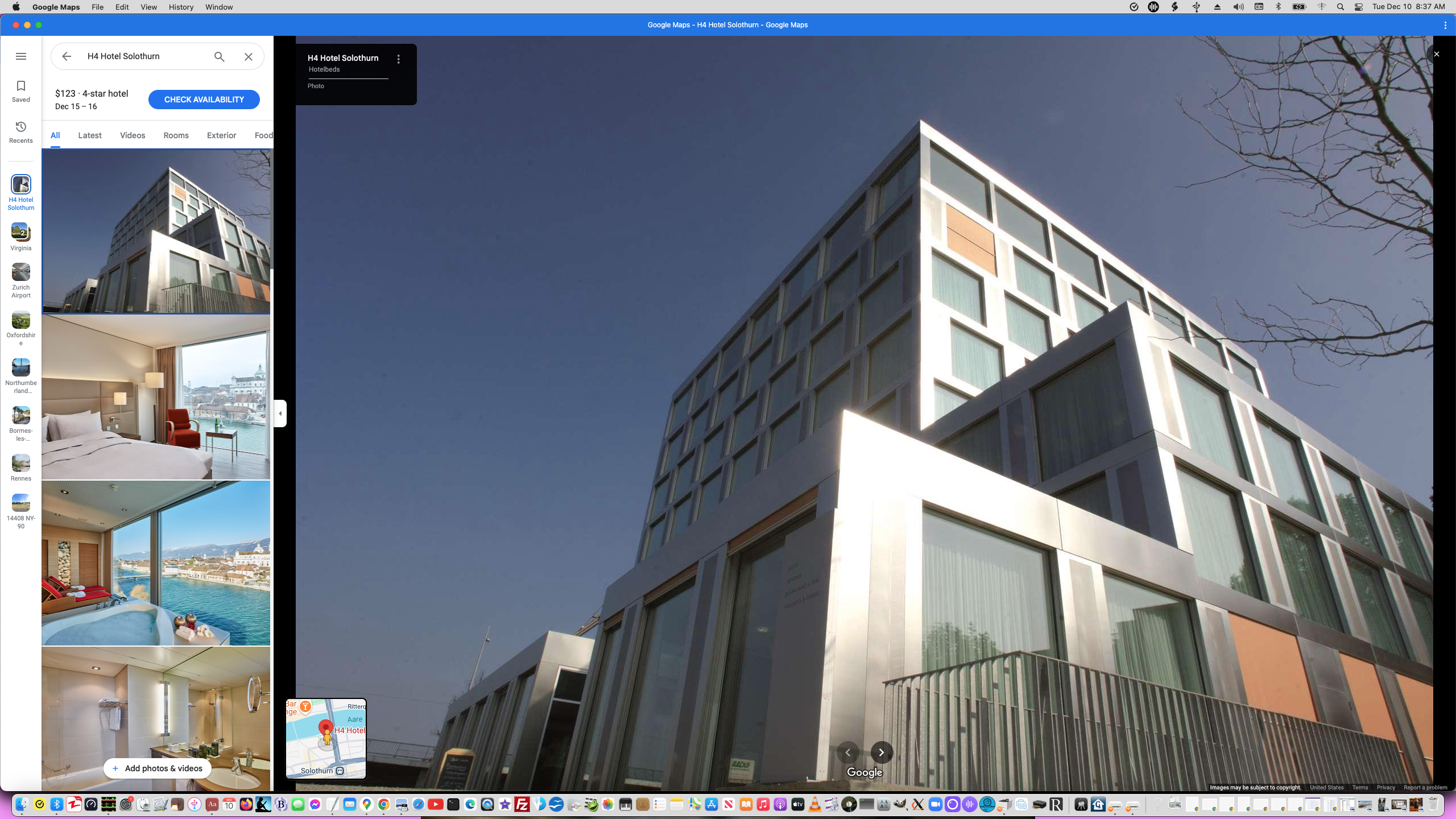Trigger a search with the magnifier icon

[219, 56]
